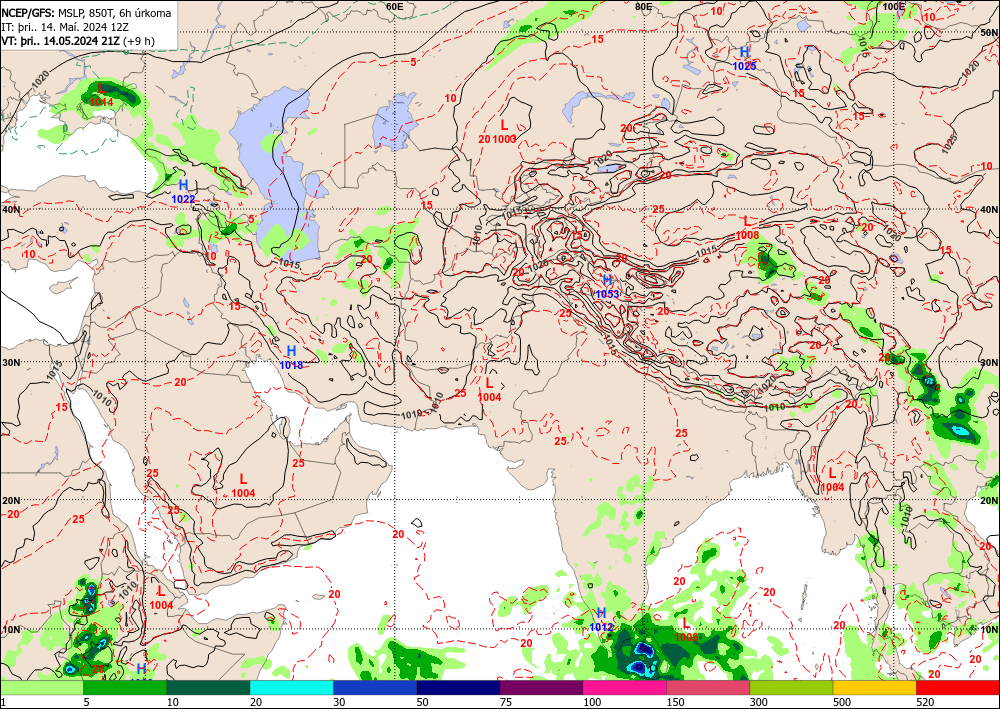1000x709 pixels.
Task: Click the legend value 500
Action: click(x=842, y=702)
